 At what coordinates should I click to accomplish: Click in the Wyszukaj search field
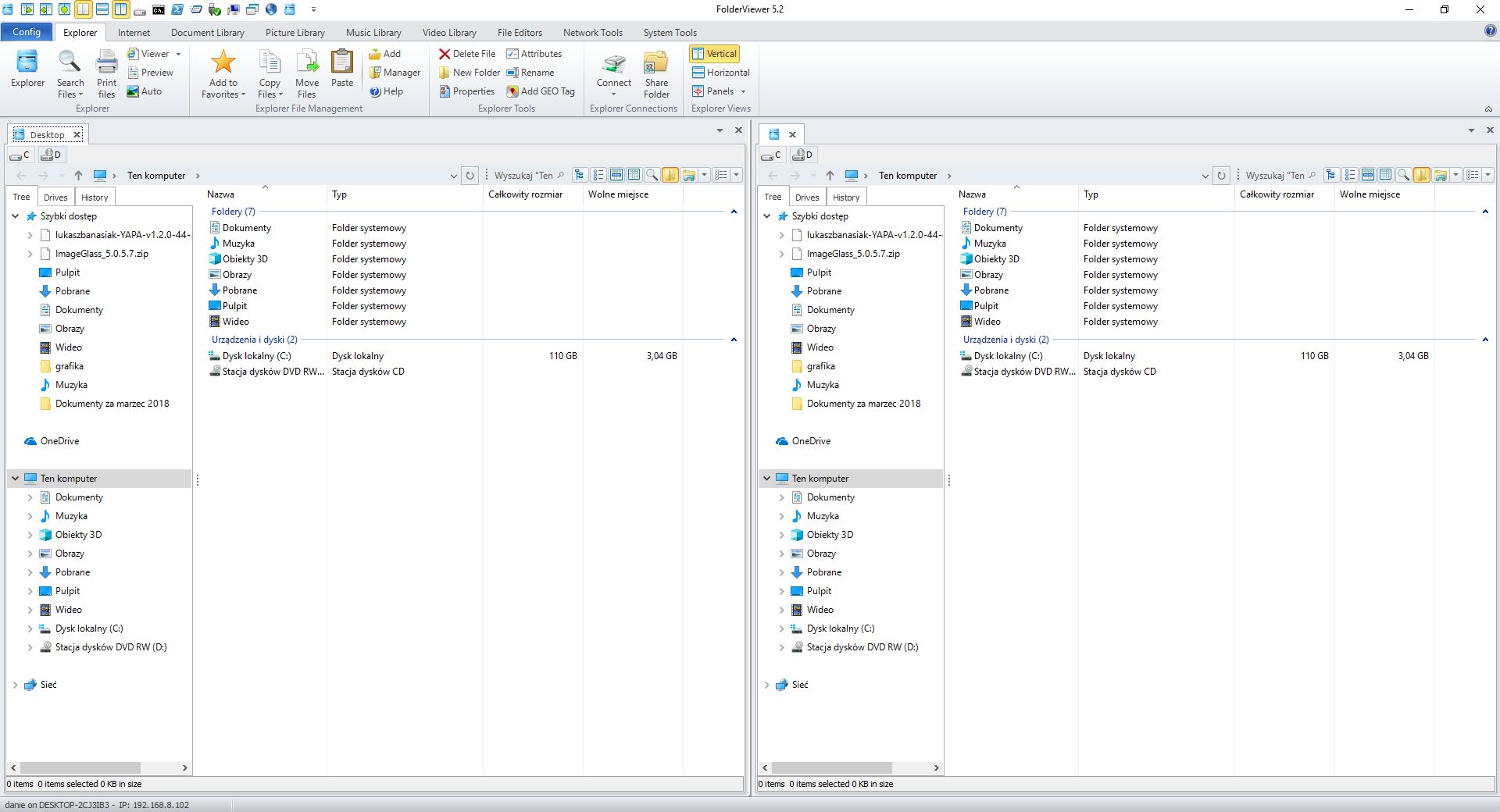coord(525,175)
